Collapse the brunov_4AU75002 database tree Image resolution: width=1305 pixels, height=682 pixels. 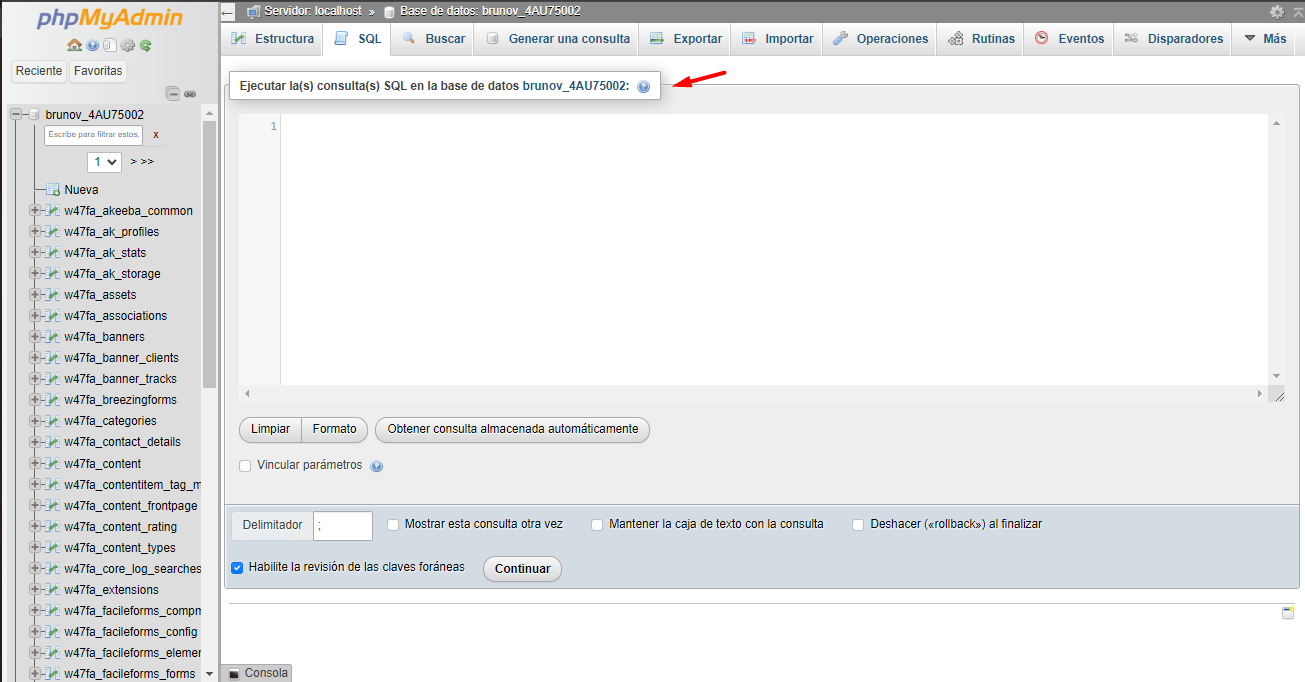16,115
